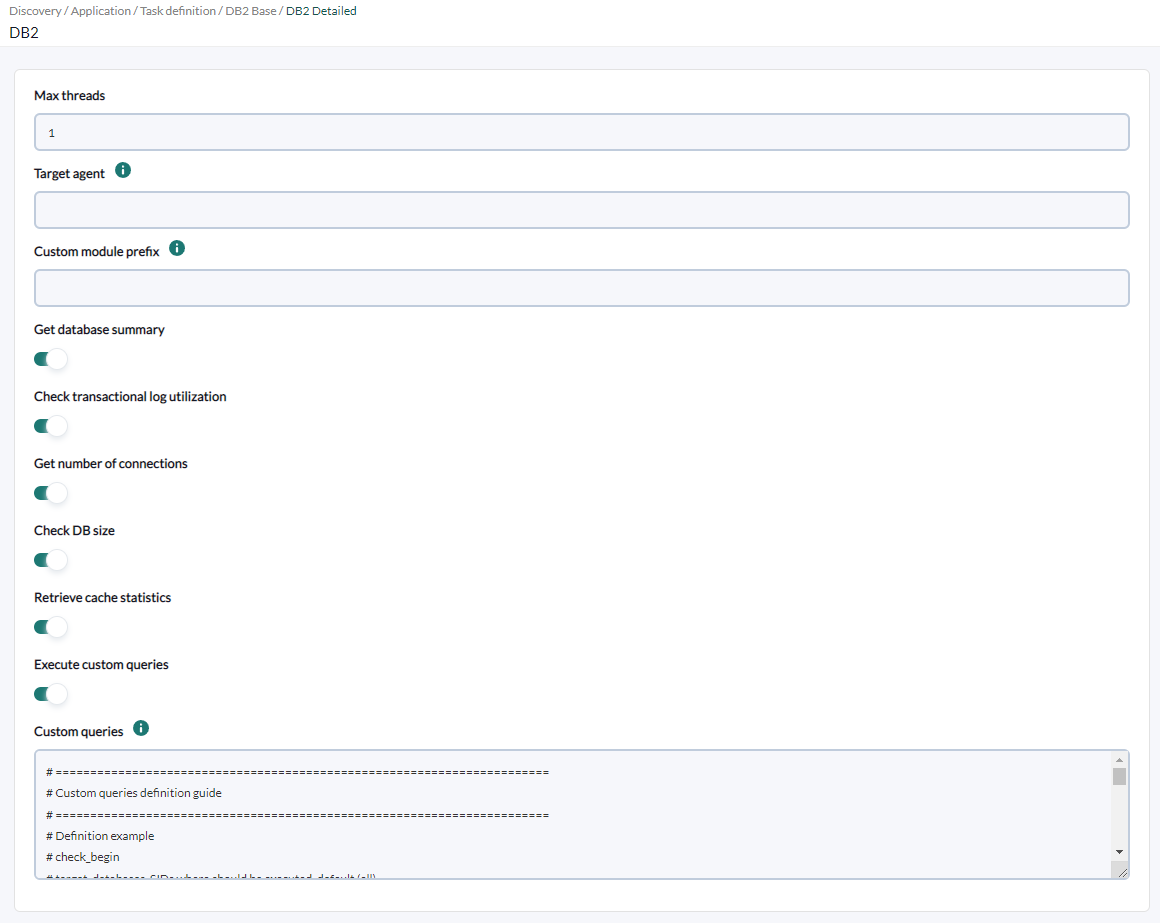This screenshot has width=1160, height=923.
Task: Open Application breadcrumb link
Action: (101, 11)
